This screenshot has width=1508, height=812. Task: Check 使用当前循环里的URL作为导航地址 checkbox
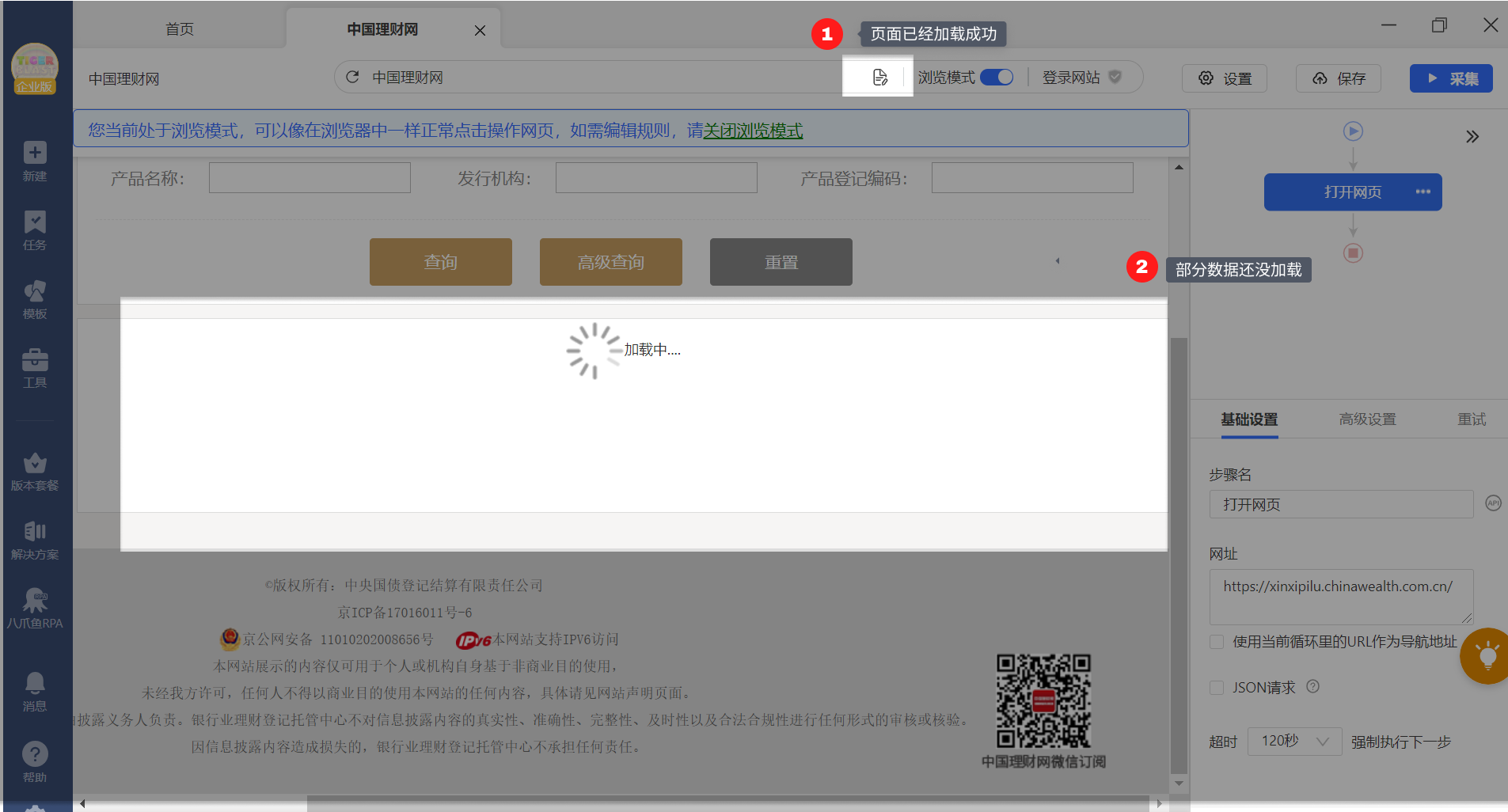[1217, 642]
